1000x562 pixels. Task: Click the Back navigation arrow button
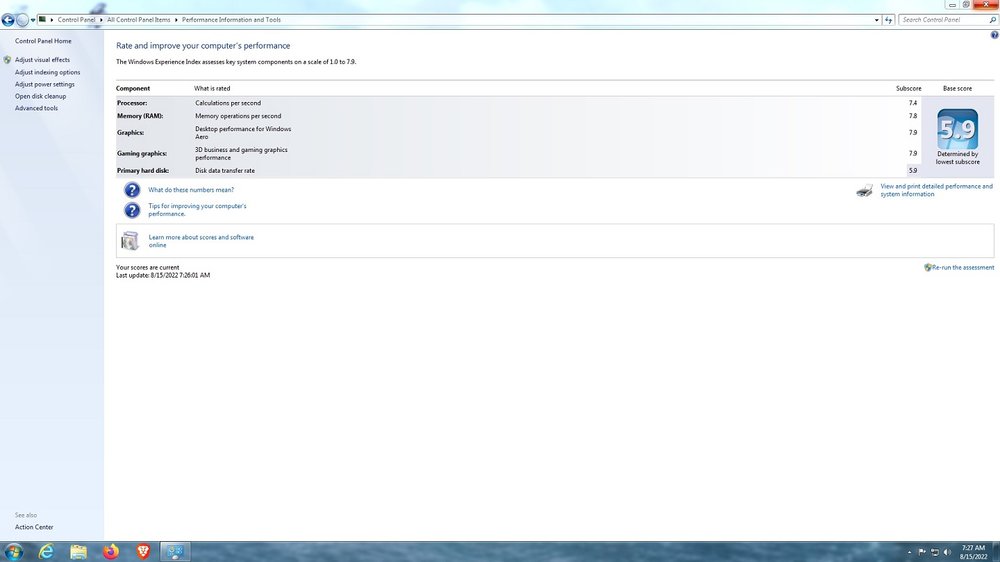pos(8,19)
